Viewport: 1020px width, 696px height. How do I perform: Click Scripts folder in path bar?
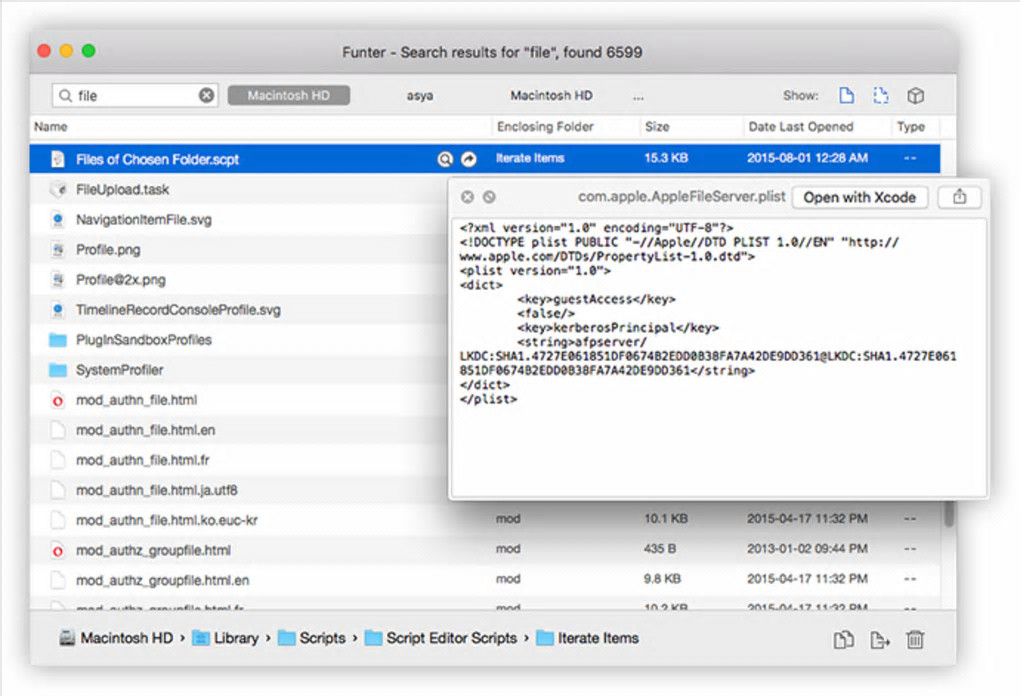(312, 639)
